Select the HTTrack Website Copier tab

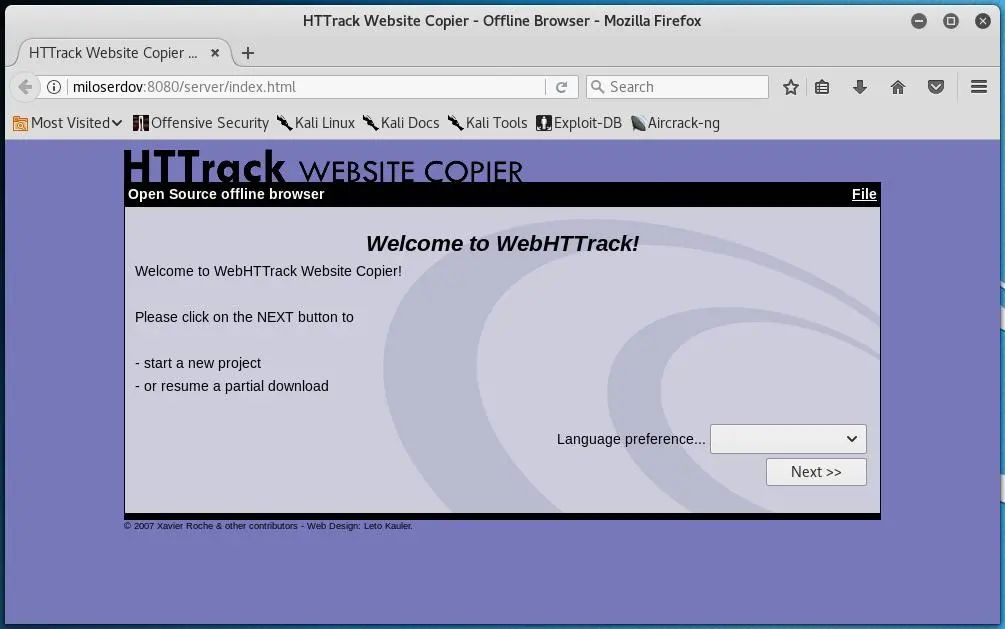click(x=113, y=53)
